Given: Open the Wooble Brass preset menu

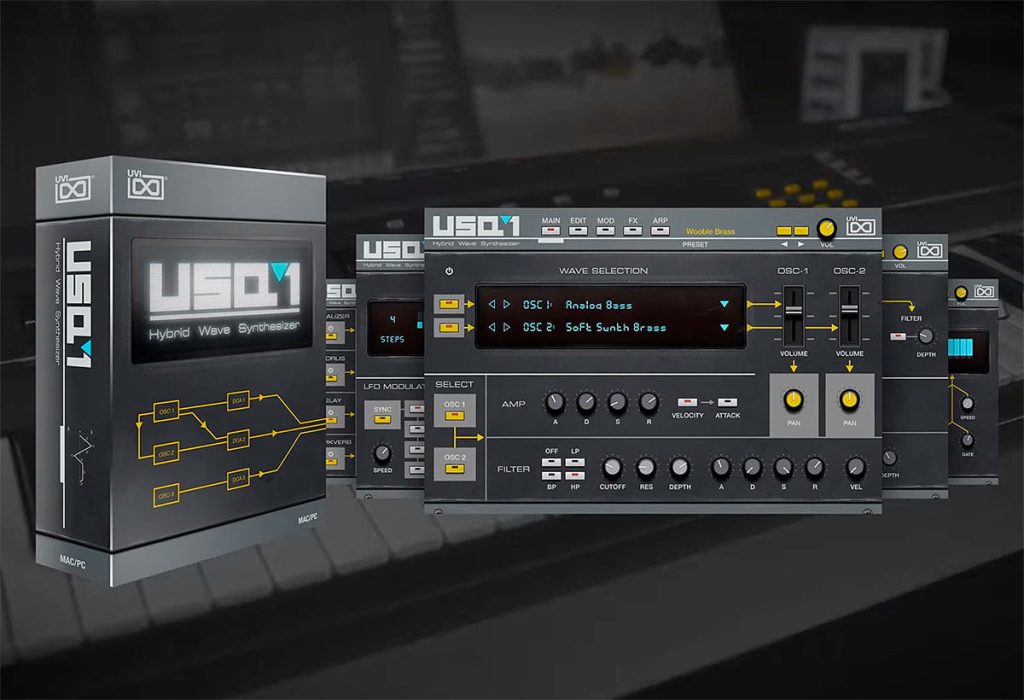Looking at the screenshot, I should [x=710, y=231].
